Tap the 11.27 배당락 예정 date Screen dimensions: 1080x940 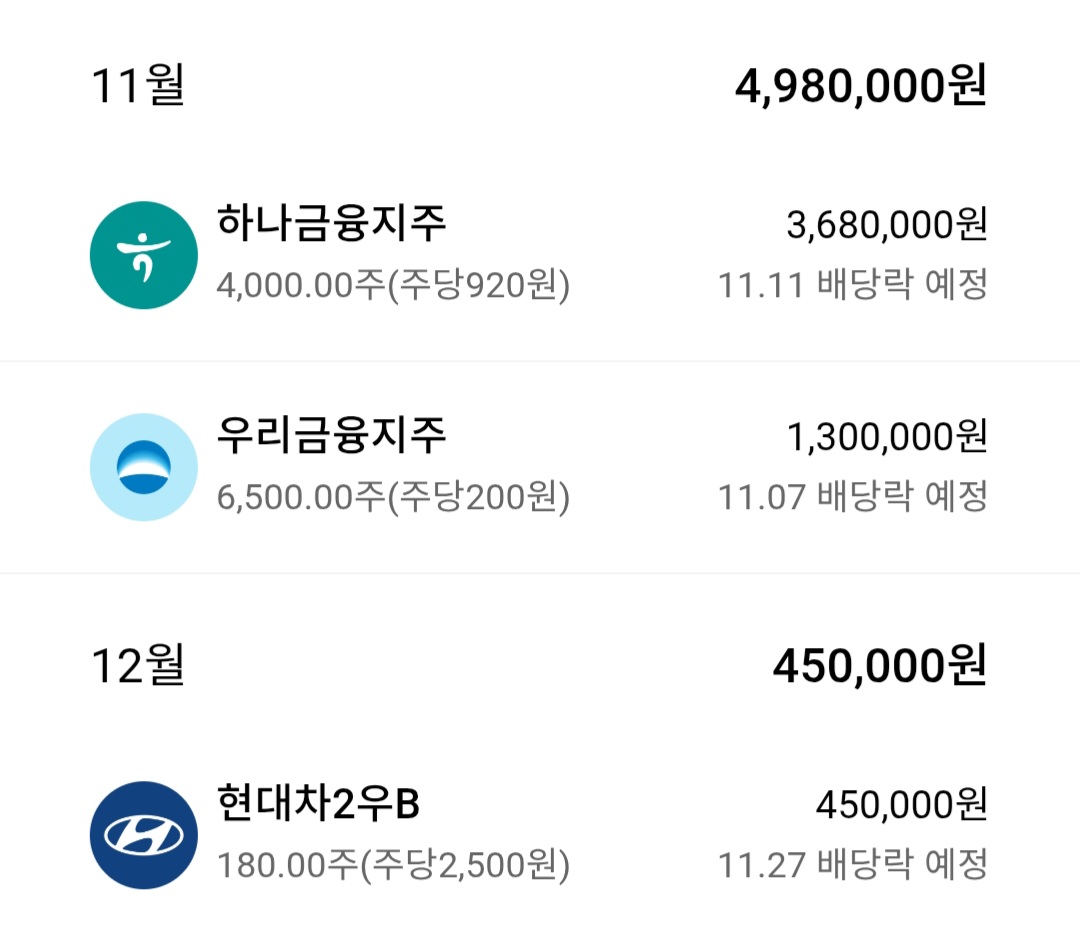coord(853,864)
